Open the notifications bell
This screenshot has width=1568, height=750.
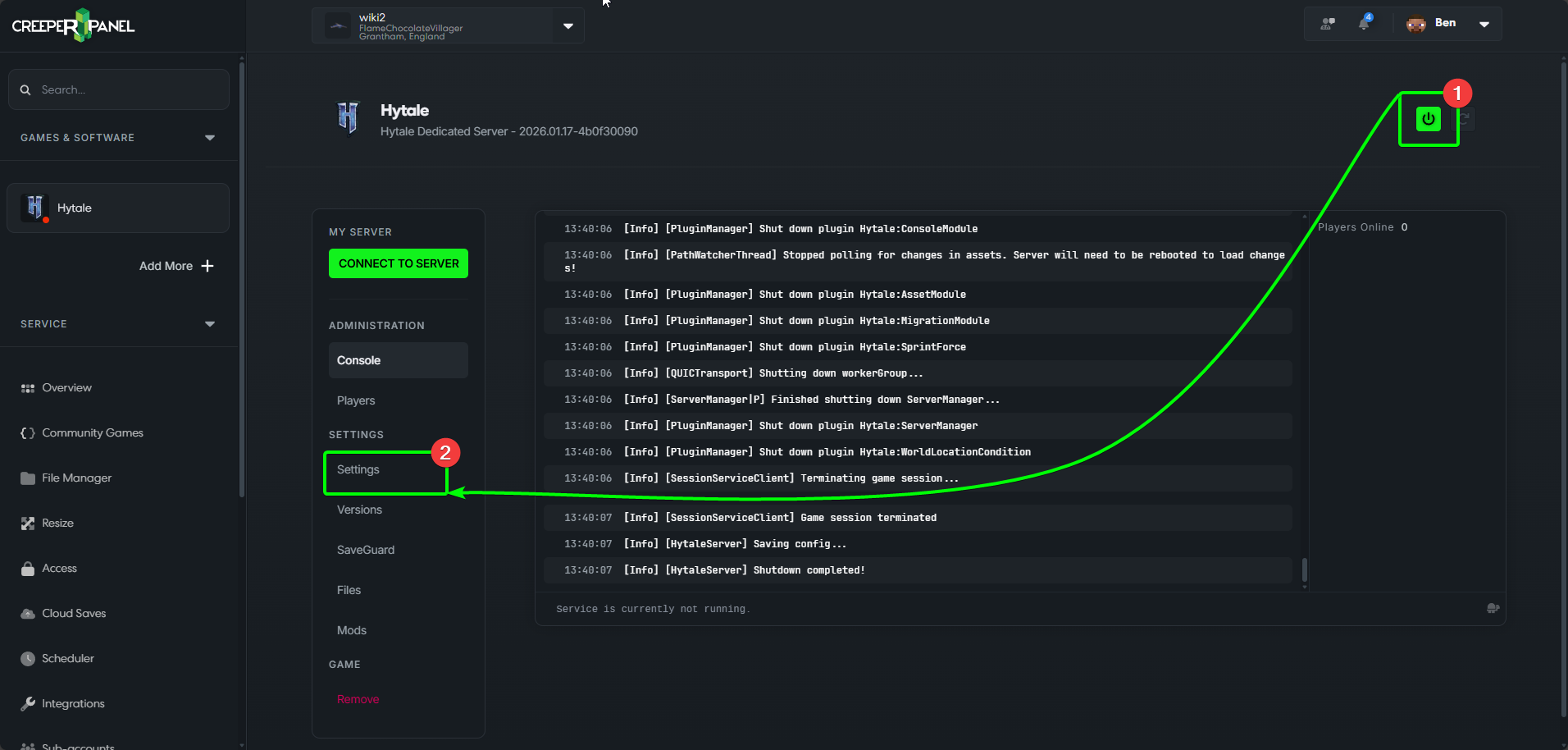point(1364,24)
